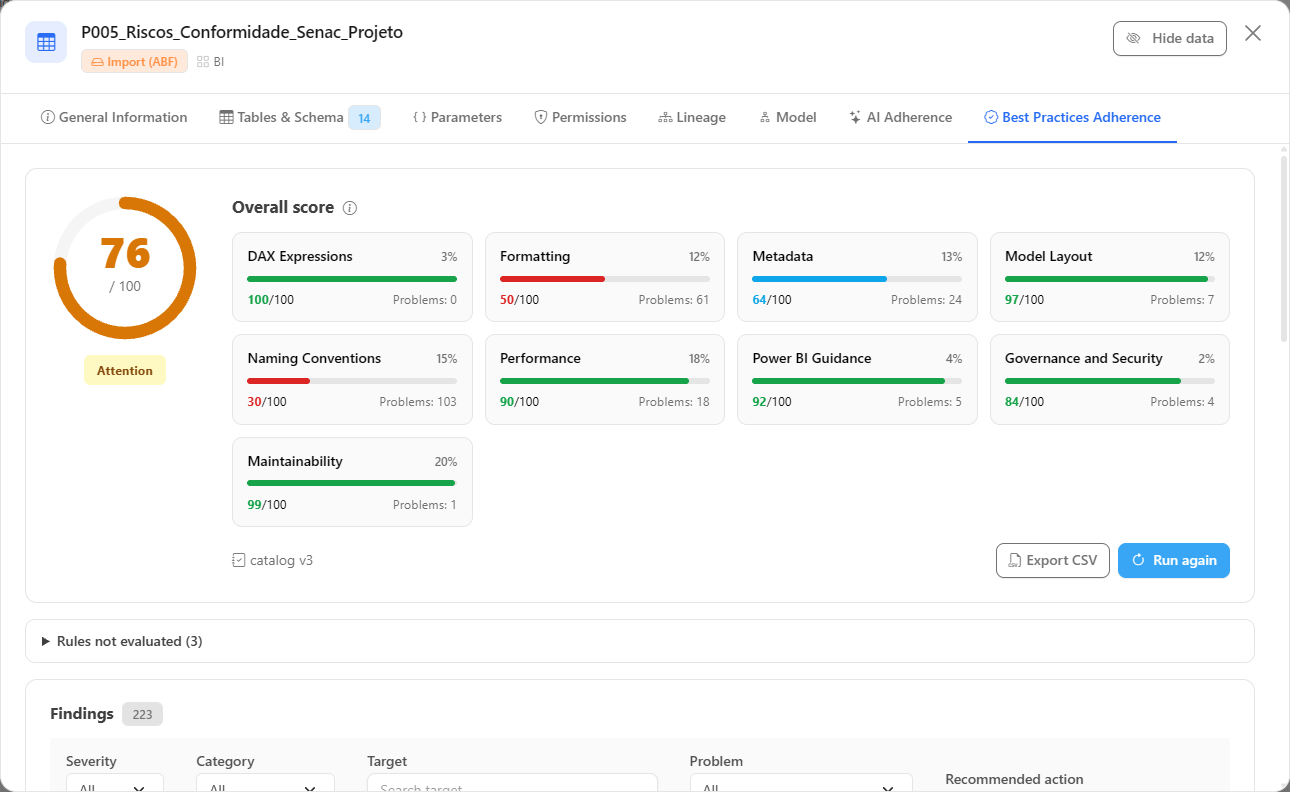This screenshot has height=792, width=1290.
Task: Go to the Parameters tab
Action: pyautogui.click(x=457, y=118)
